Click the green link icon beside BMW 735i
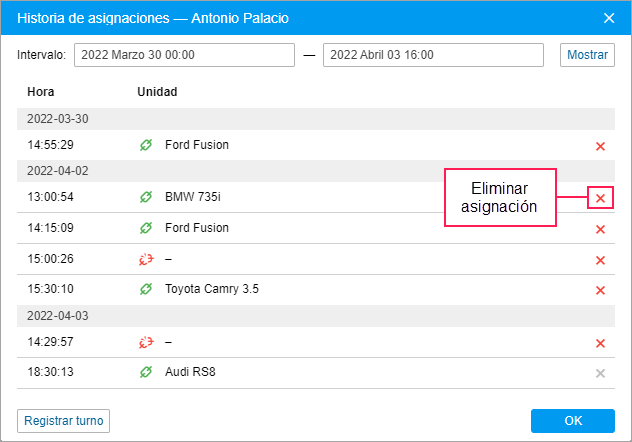 (x=146, y=197)
